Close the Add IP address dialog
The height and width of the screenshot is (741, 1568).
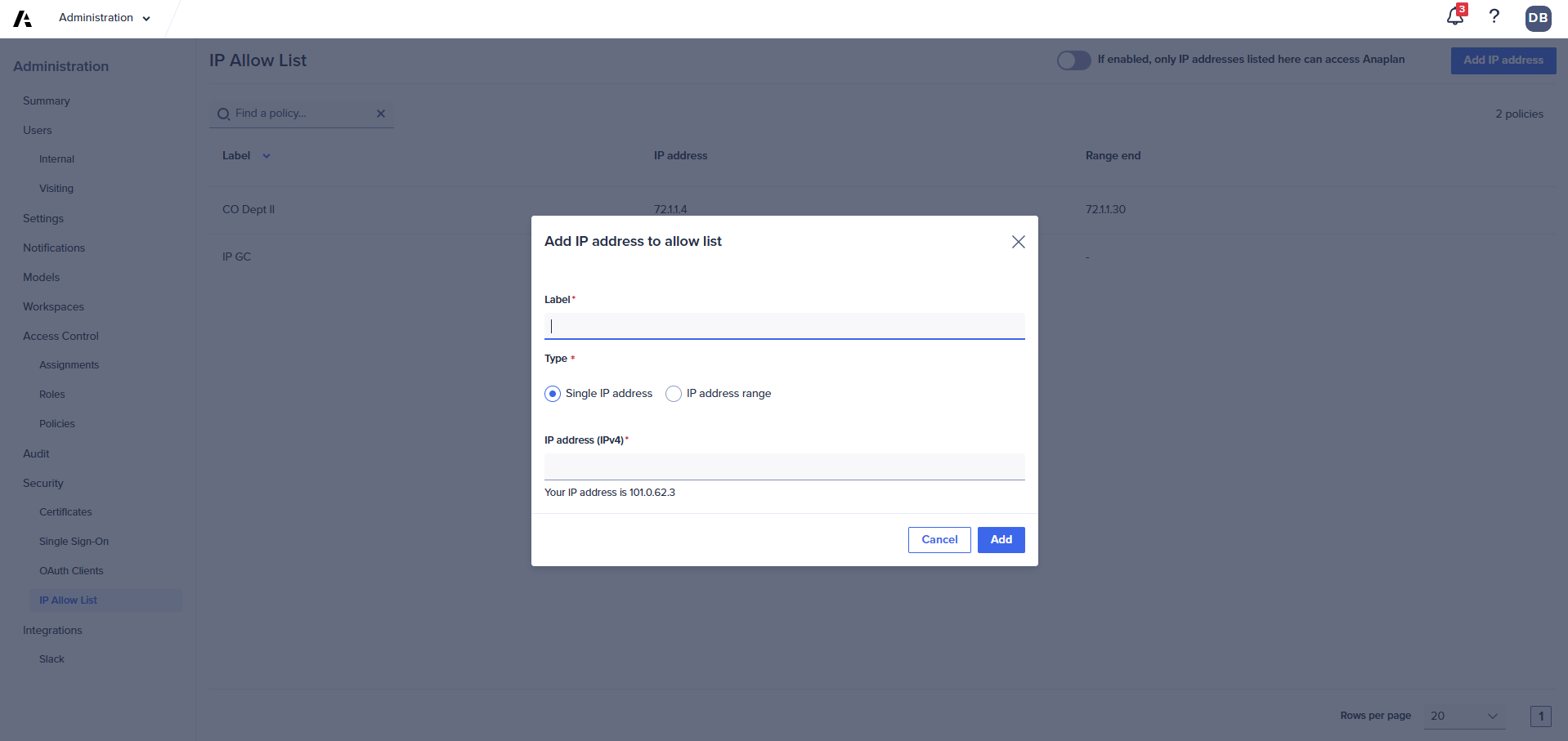click(1017, 242)
